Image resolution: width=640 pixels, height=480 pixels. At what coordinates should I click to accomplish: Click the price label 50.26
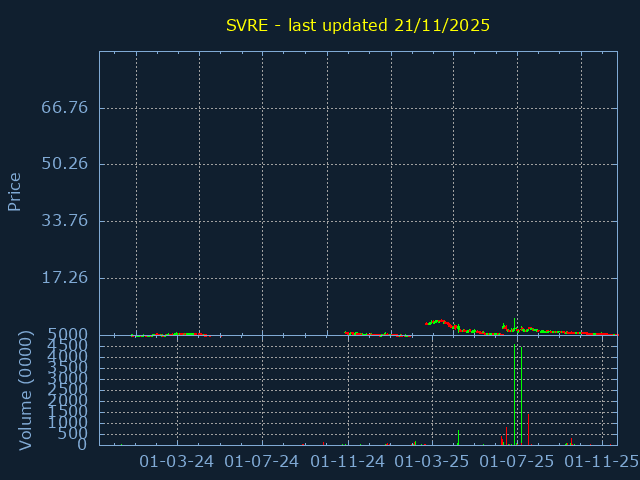click(x=64, y=164)
